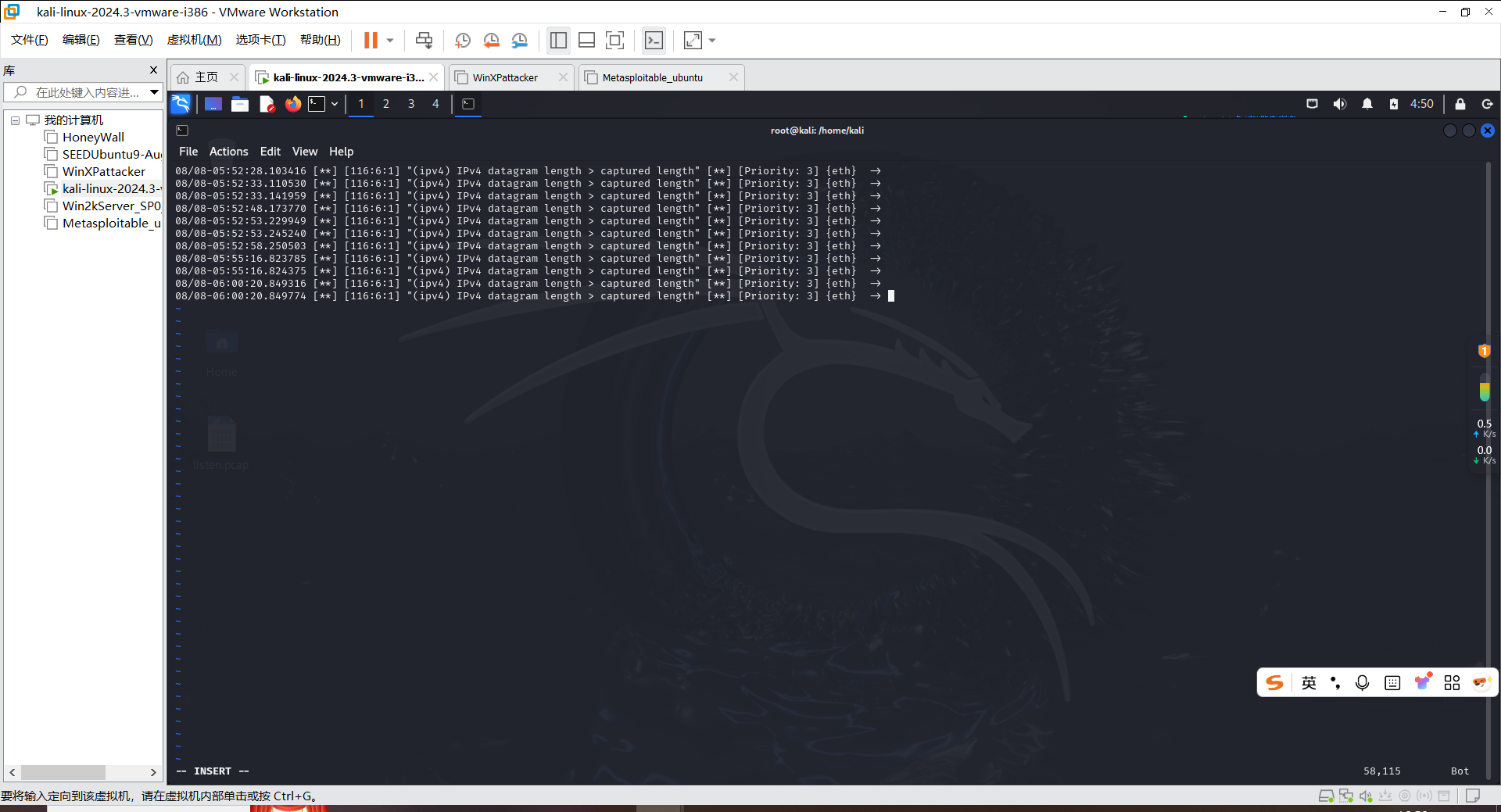
Task: Open the 文件(F) menu
Action: tap(30, 40)
